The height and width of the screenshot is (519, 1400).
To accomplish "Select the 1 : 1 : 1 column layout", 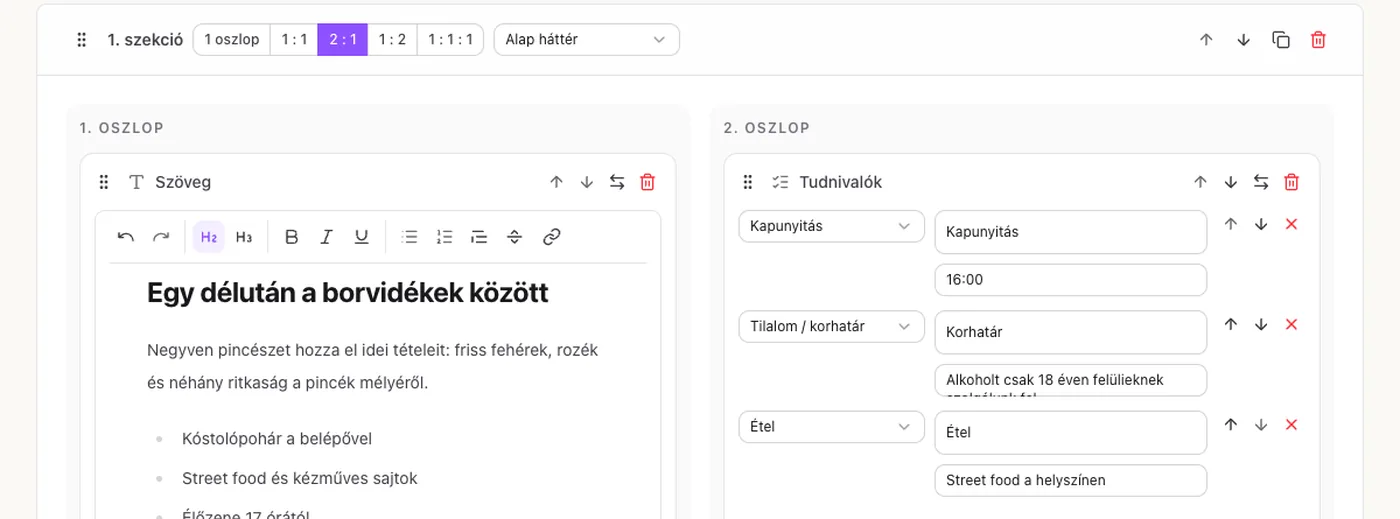I will (450, 40).
